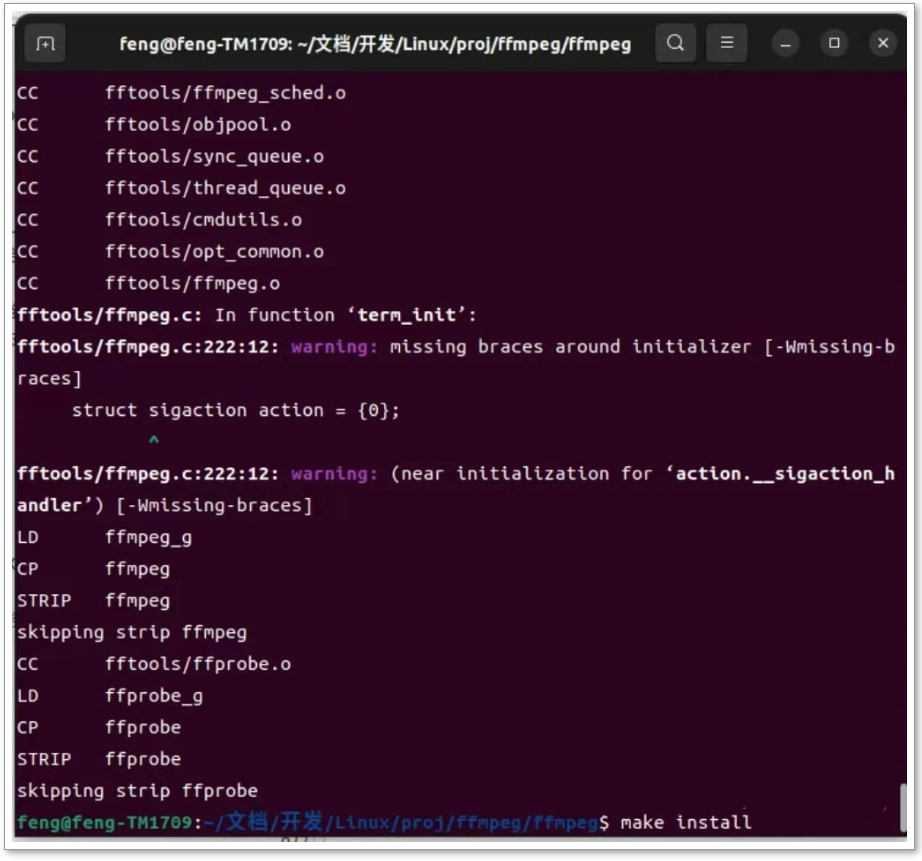The width and height of the screenshot is (922, 861).
Task: Click the window title path text
Action: click(375, 44)
